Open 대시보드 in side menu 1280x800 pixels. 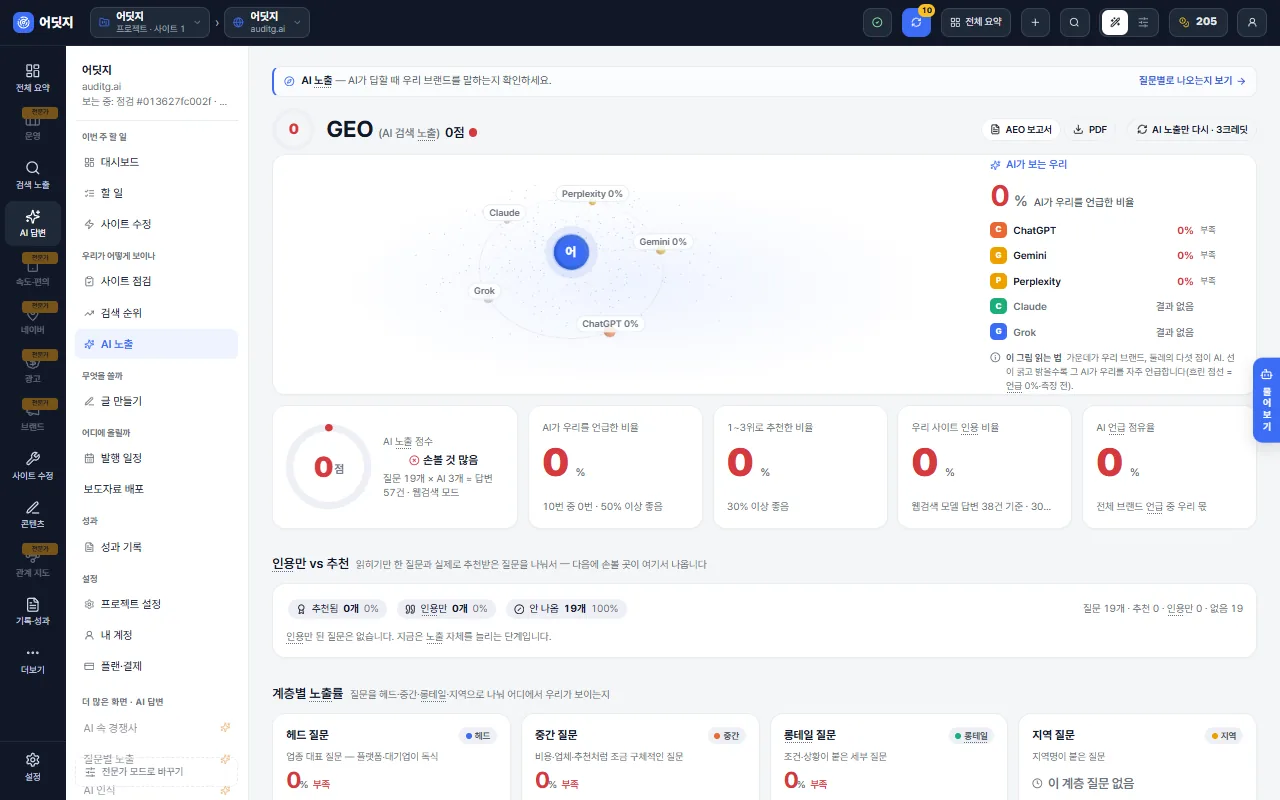tap(156, 161)
